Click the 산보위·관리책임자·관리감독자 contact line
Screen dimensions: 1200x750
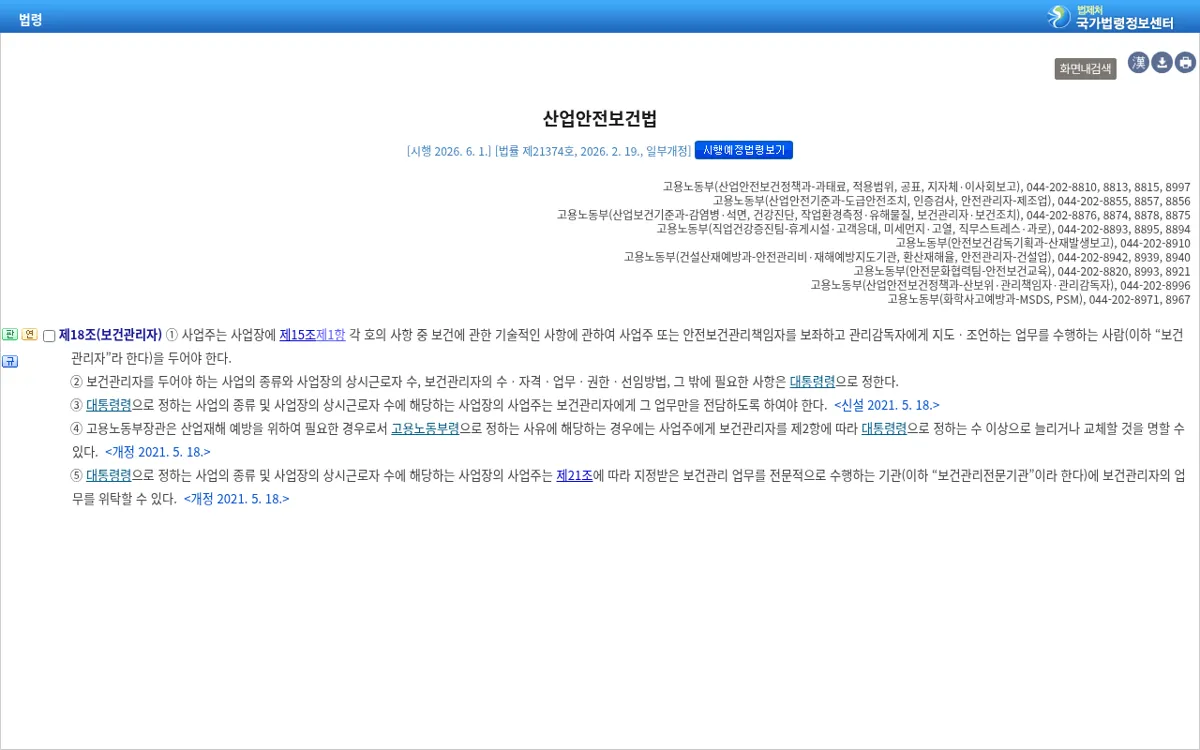coord(1000,285)
